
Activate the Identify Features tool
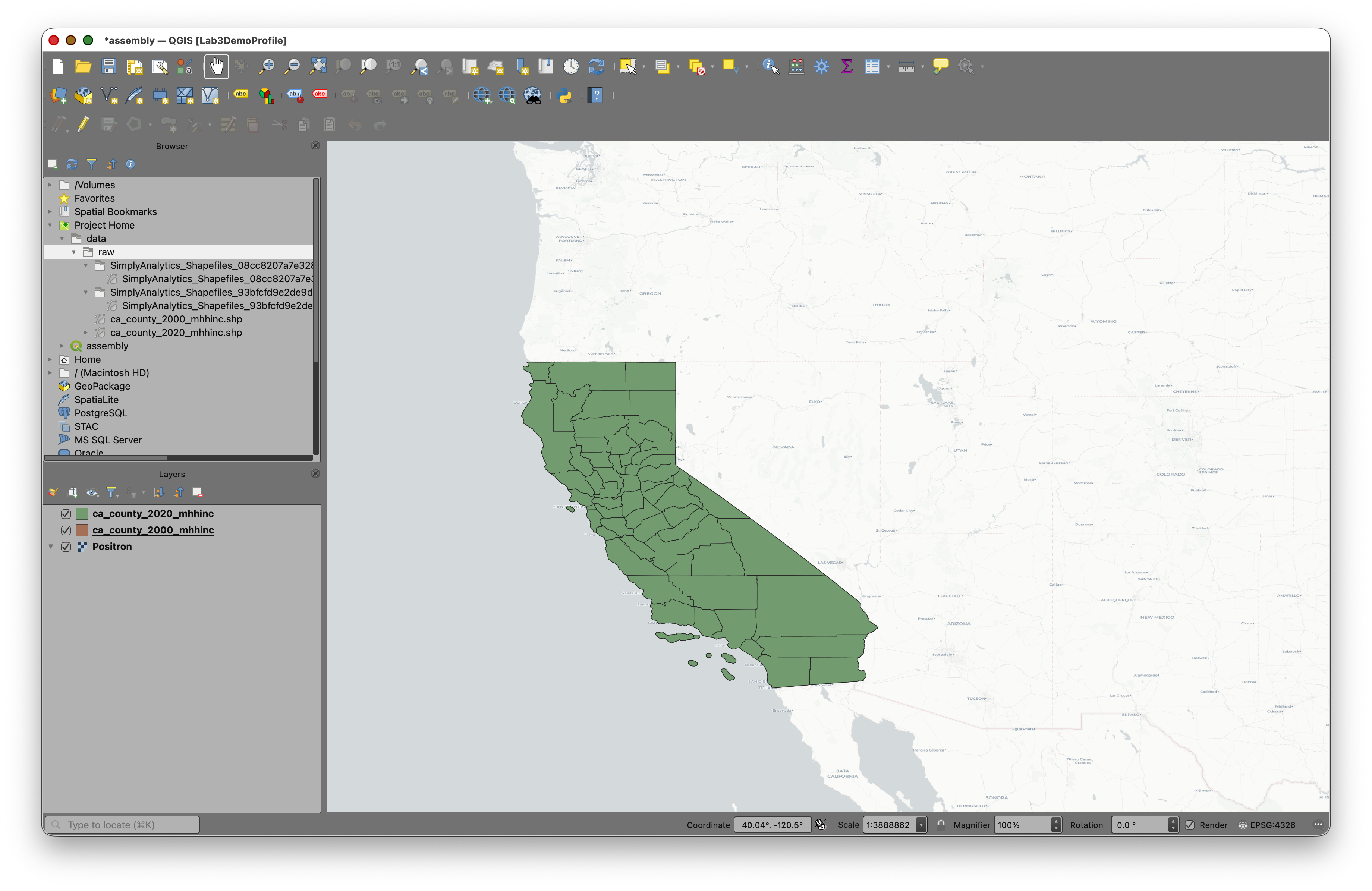point(770,66)
